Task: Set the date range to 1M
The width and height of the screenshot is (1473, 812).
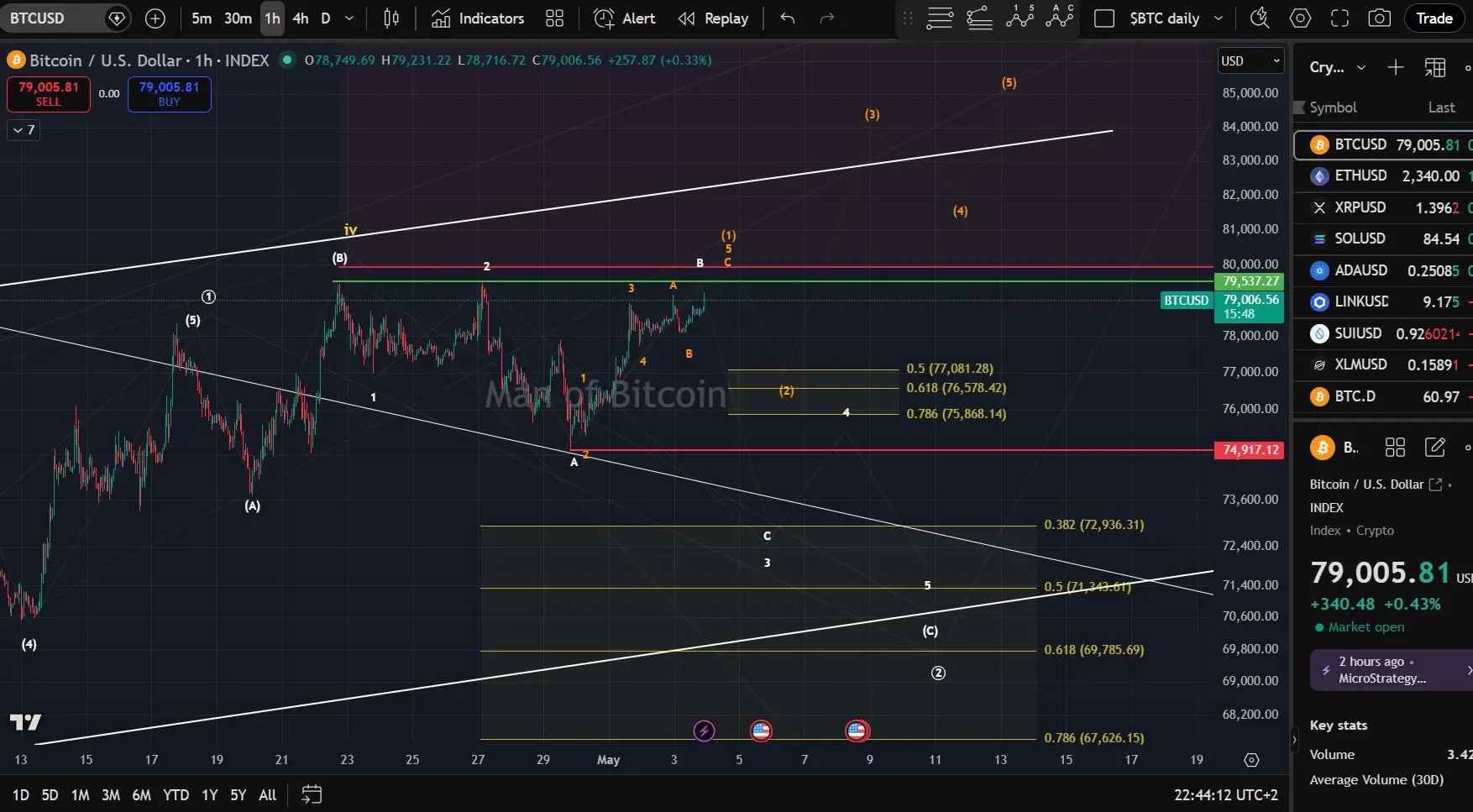Action: pyautogui.click(x=80, y=794)
